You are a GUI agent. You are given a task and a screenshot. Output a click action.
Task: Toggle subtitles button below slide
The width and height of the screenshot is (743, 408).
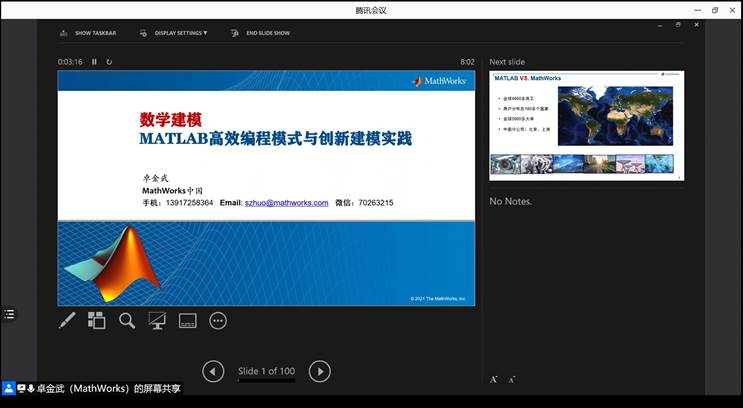click(187, 321)
